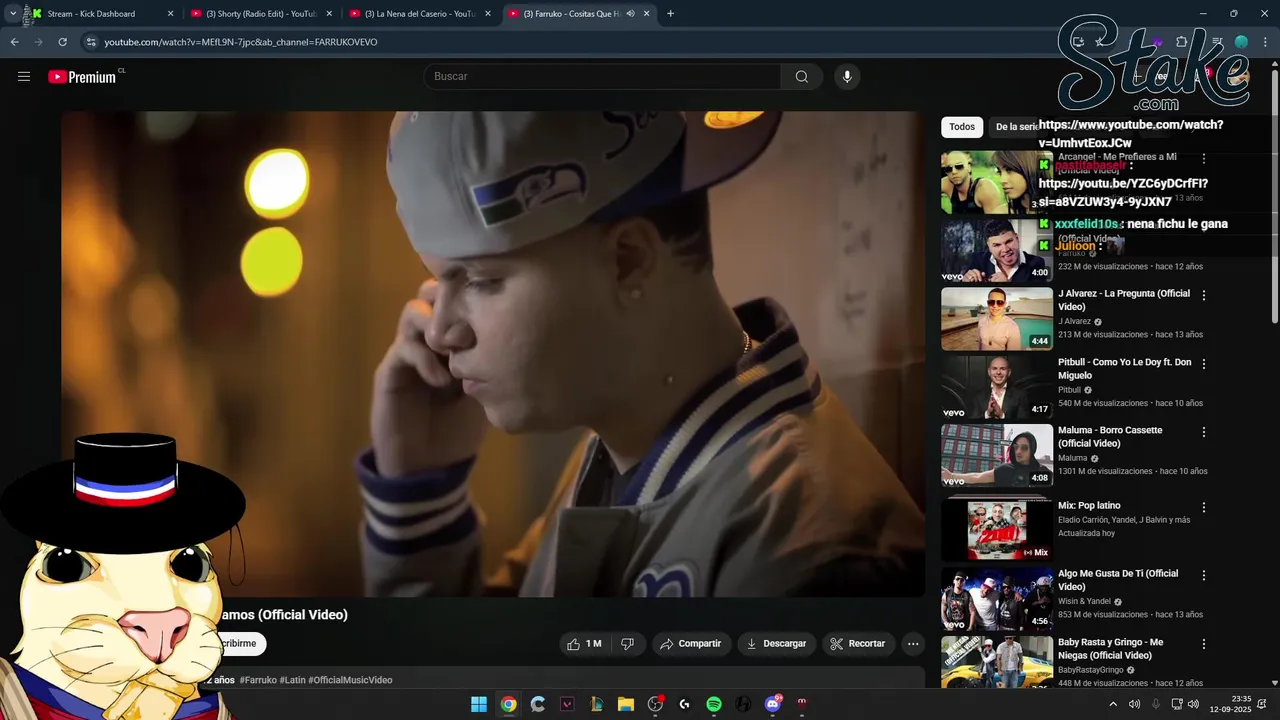Like the video with thumbs up
Image resolution: width=1280 pixels, height=720 pixels.
pyautogui.click(x=584, y=644)
